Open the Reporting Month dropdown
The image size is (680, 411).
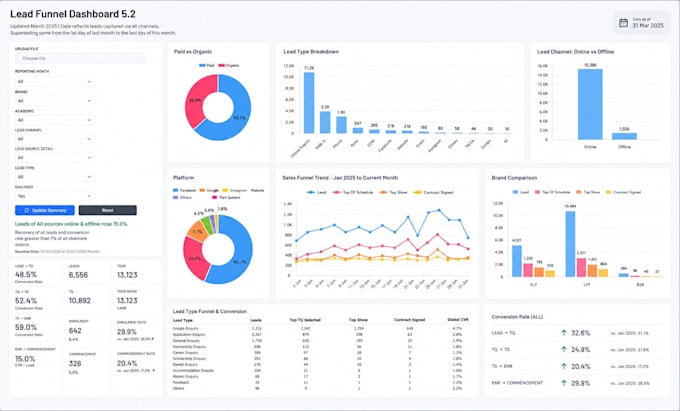click(x=54, y=82)
